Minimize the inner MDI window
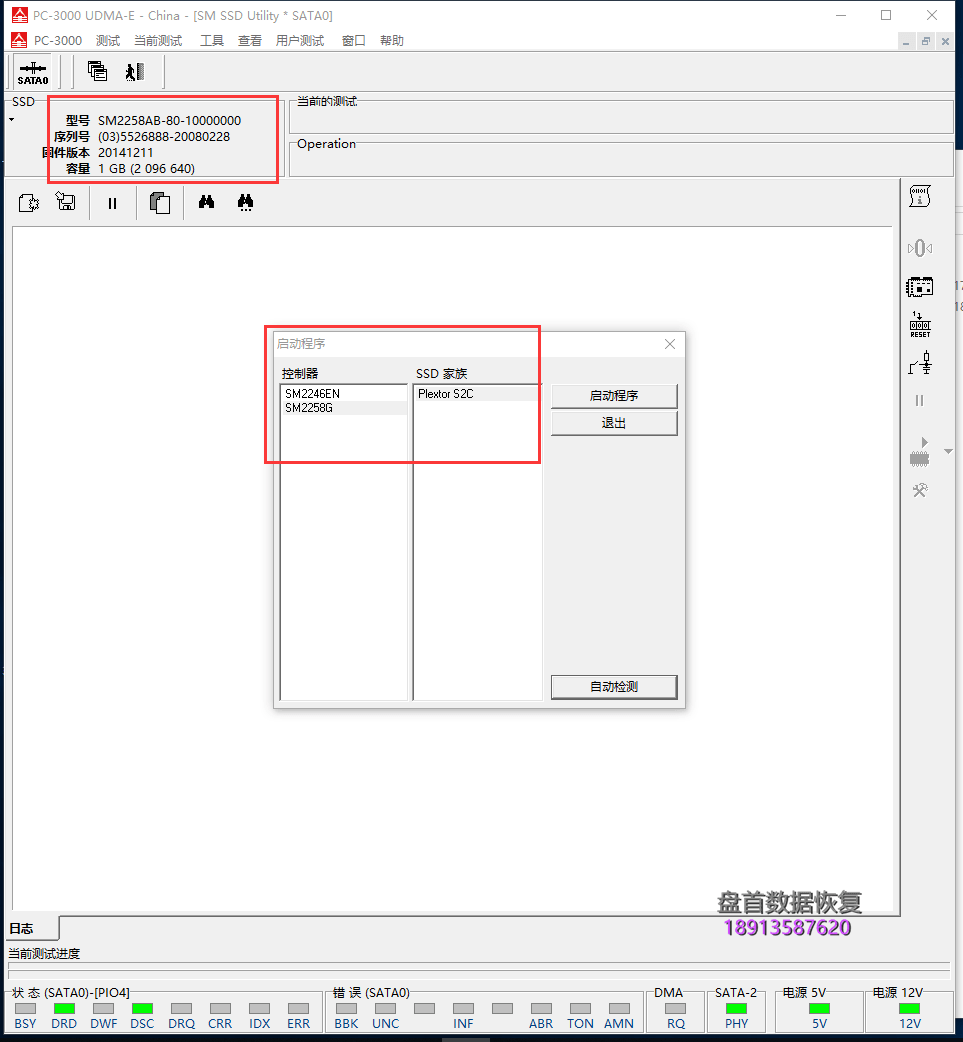Image resolution: width=963 pixels, height=1042 pixels. (906, 41)
